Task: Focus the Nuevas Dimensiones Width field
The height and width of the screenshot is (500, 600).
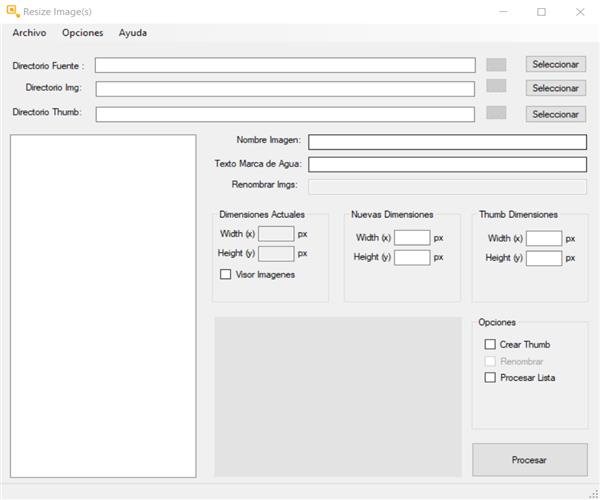Action: (x=412, y=238)
